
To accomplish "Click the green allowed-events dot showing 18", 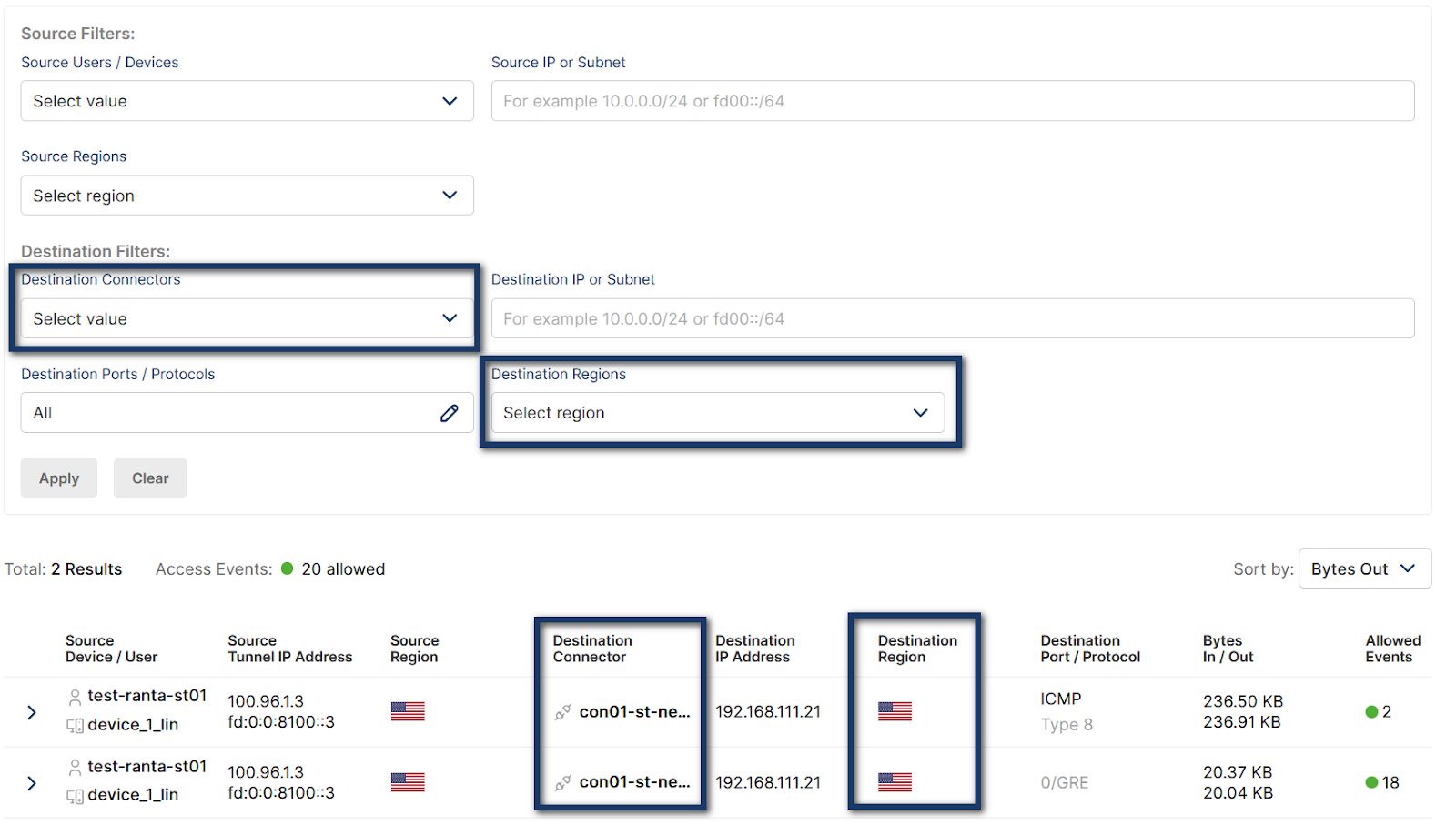I will point(1372,782).
